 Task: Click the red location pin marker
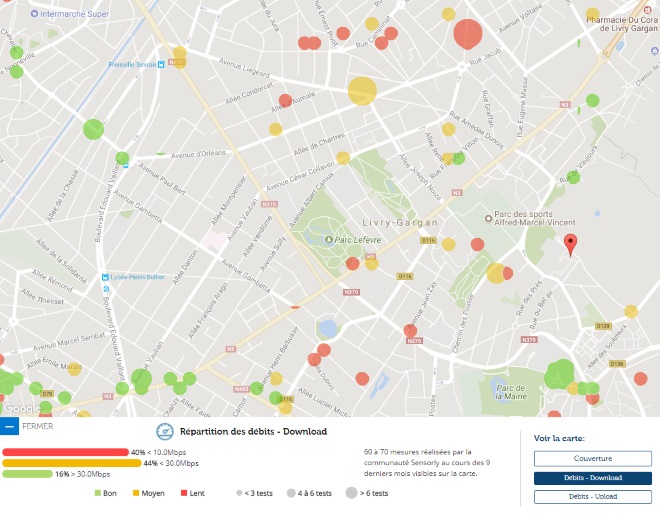click(x=570, y=244)
